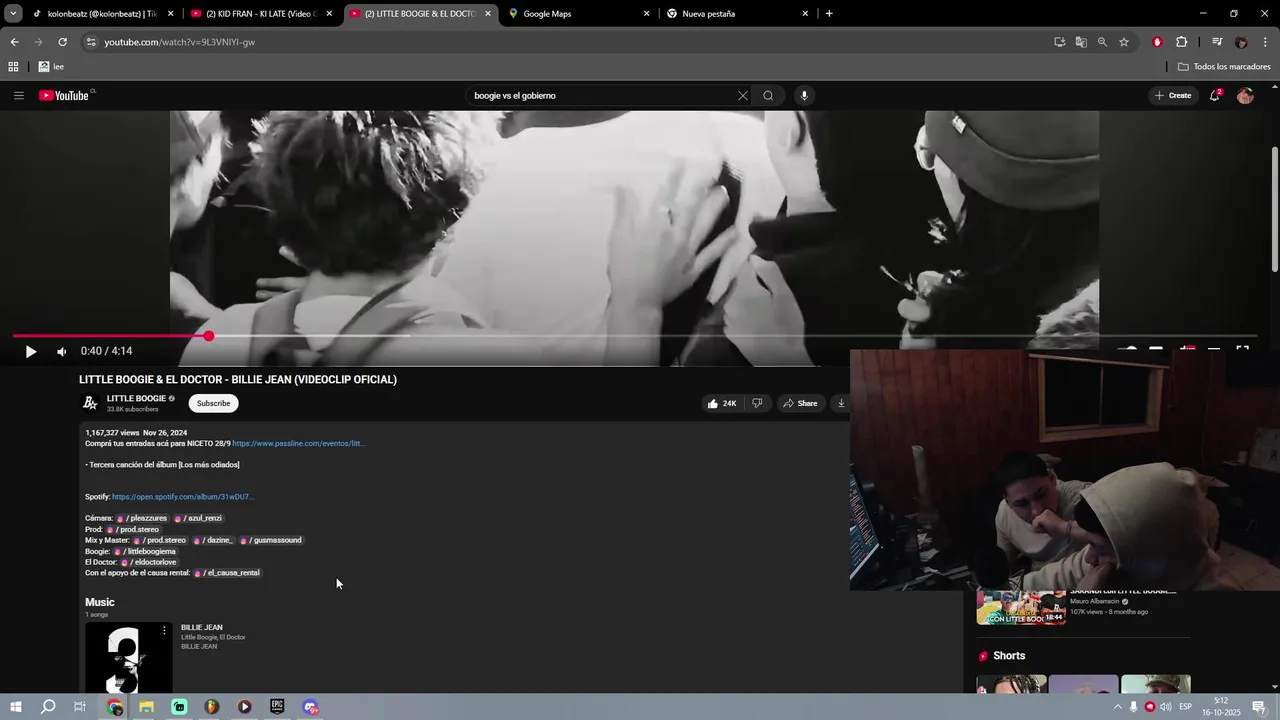This screenshot has height=720, width=1280.
Task: Open the BILLIE JEAN album art thumbnail
Action: click(129, 657)
